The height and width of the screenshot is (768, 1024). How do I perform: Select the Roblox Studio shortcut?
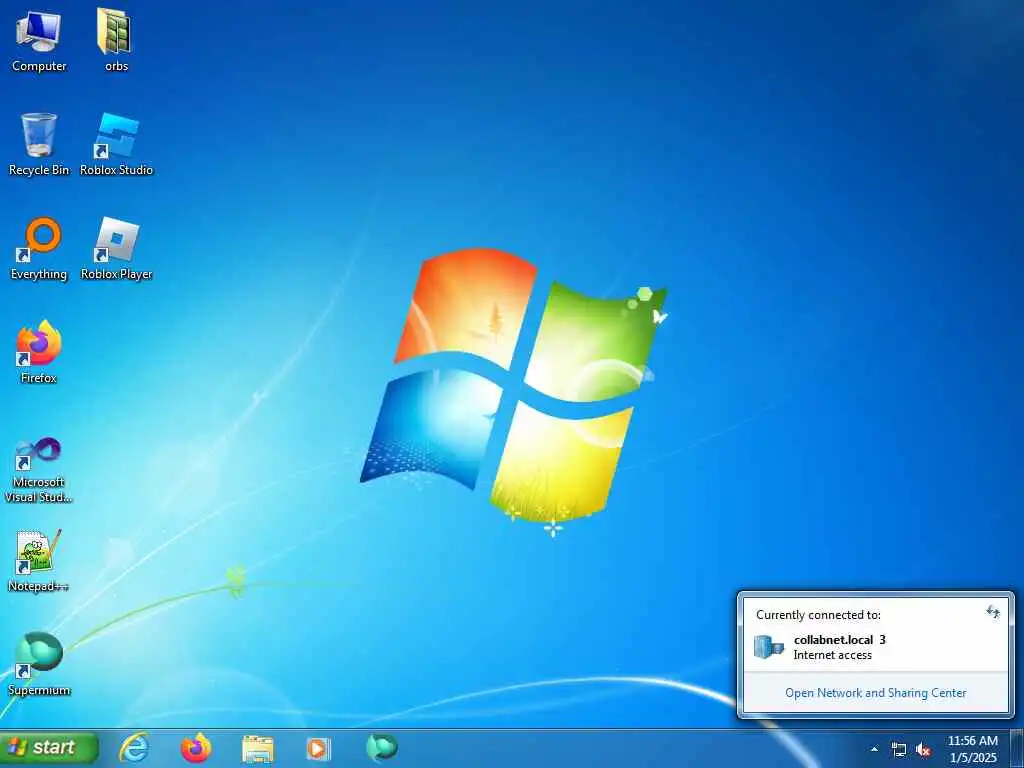pos(116,144)
